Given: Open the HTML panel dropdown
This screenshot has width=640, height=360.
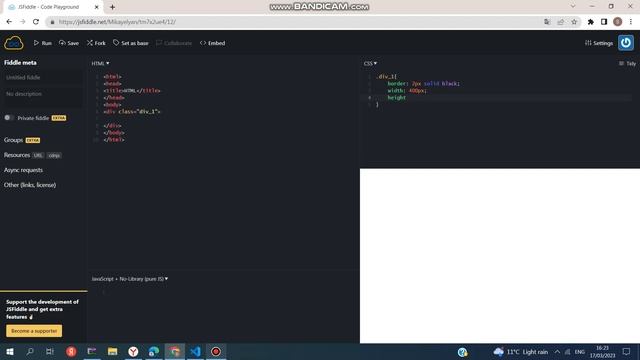Looking at the screenshot, I should 100,63.
